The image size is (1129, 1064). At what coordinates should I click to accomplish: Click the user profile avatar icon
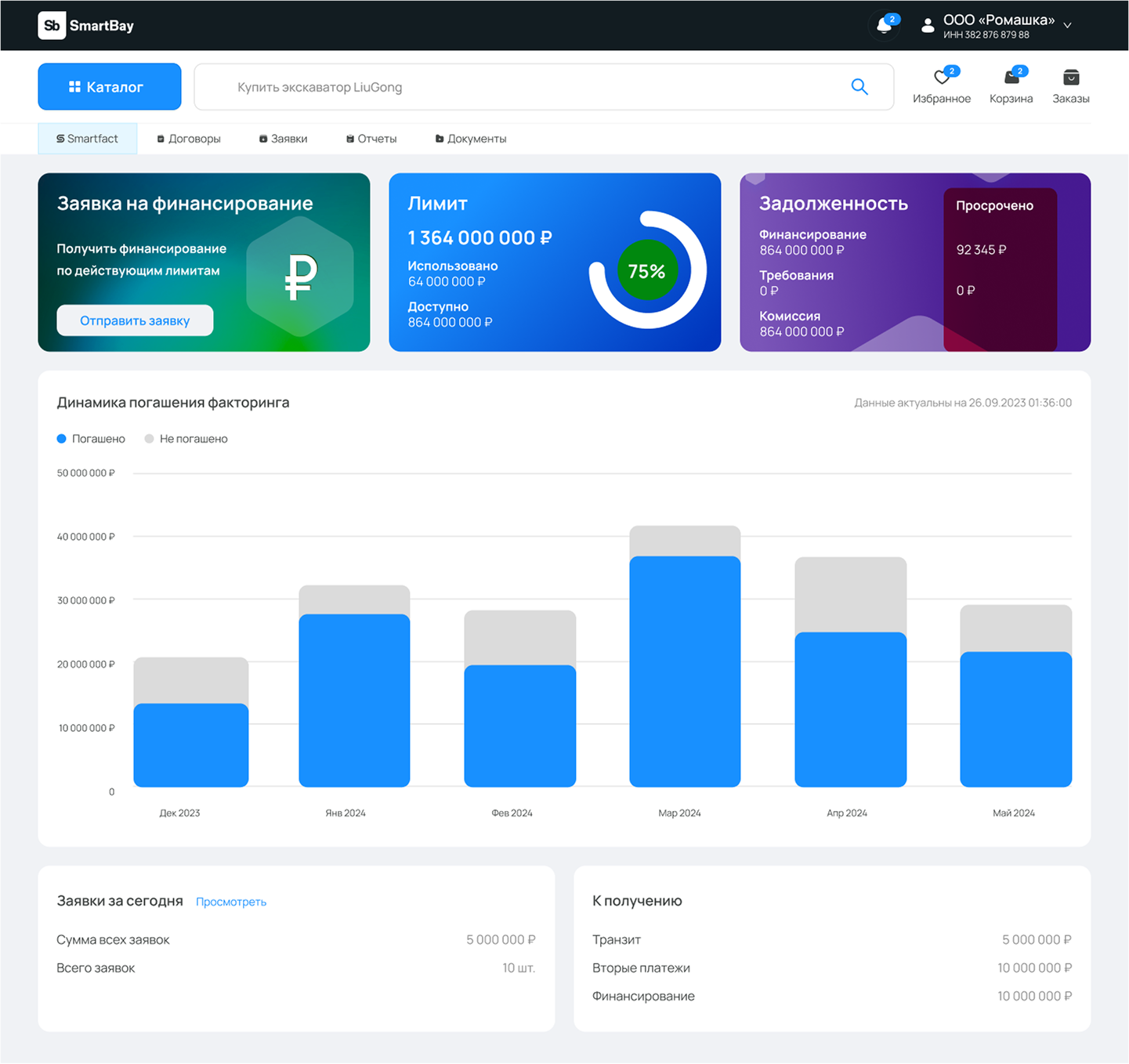pos(928,26)
